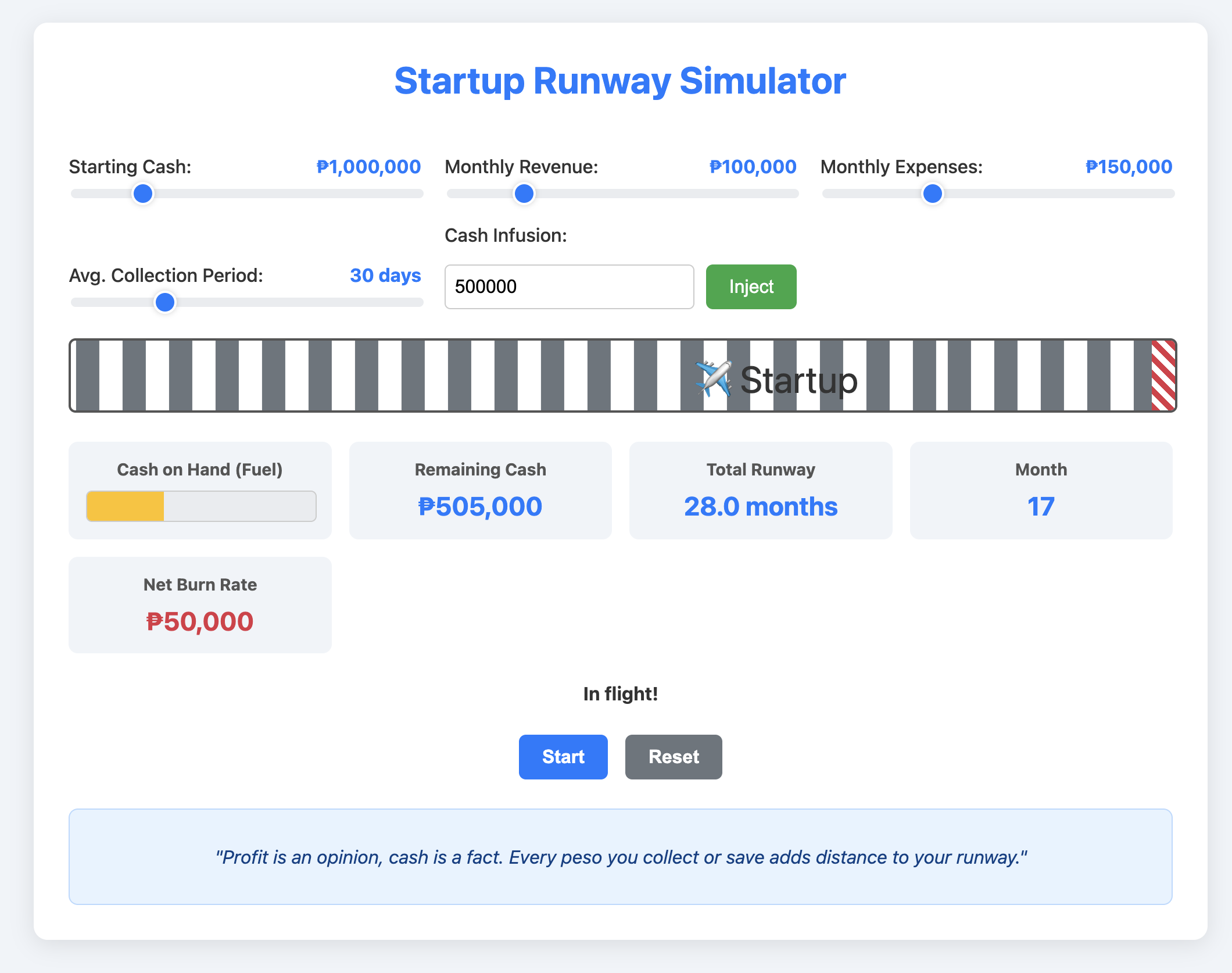Click the Monthly Revenue slider handle

coord(524,194)
